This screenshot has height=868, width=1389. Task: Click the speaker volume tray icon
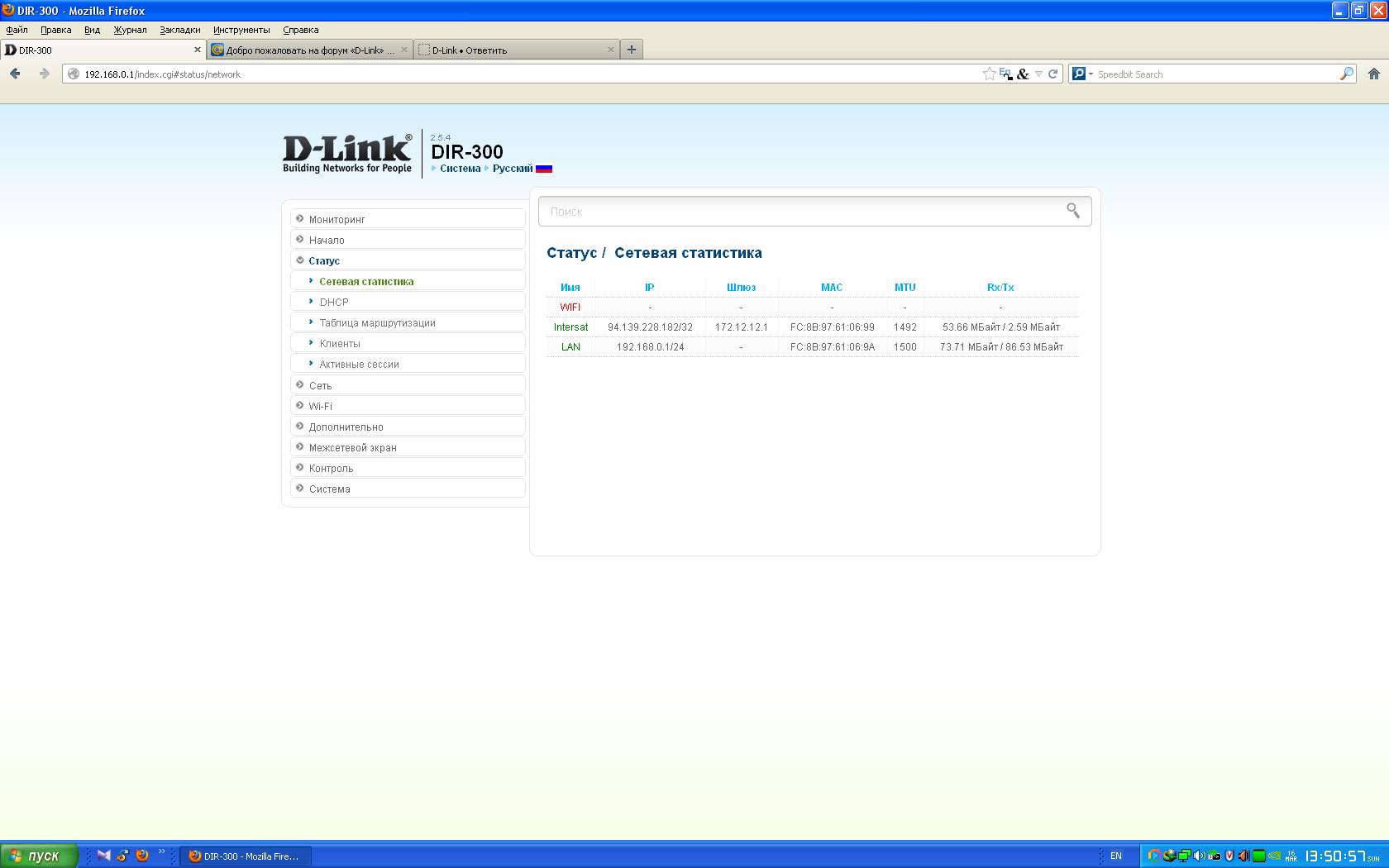[x=1199, y=856]
